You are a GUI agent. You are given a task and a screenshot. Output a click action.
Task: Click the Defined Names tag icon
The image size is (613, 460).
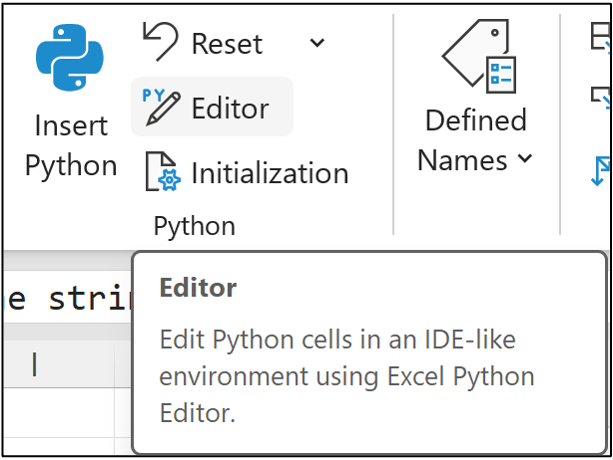(477, 58)
